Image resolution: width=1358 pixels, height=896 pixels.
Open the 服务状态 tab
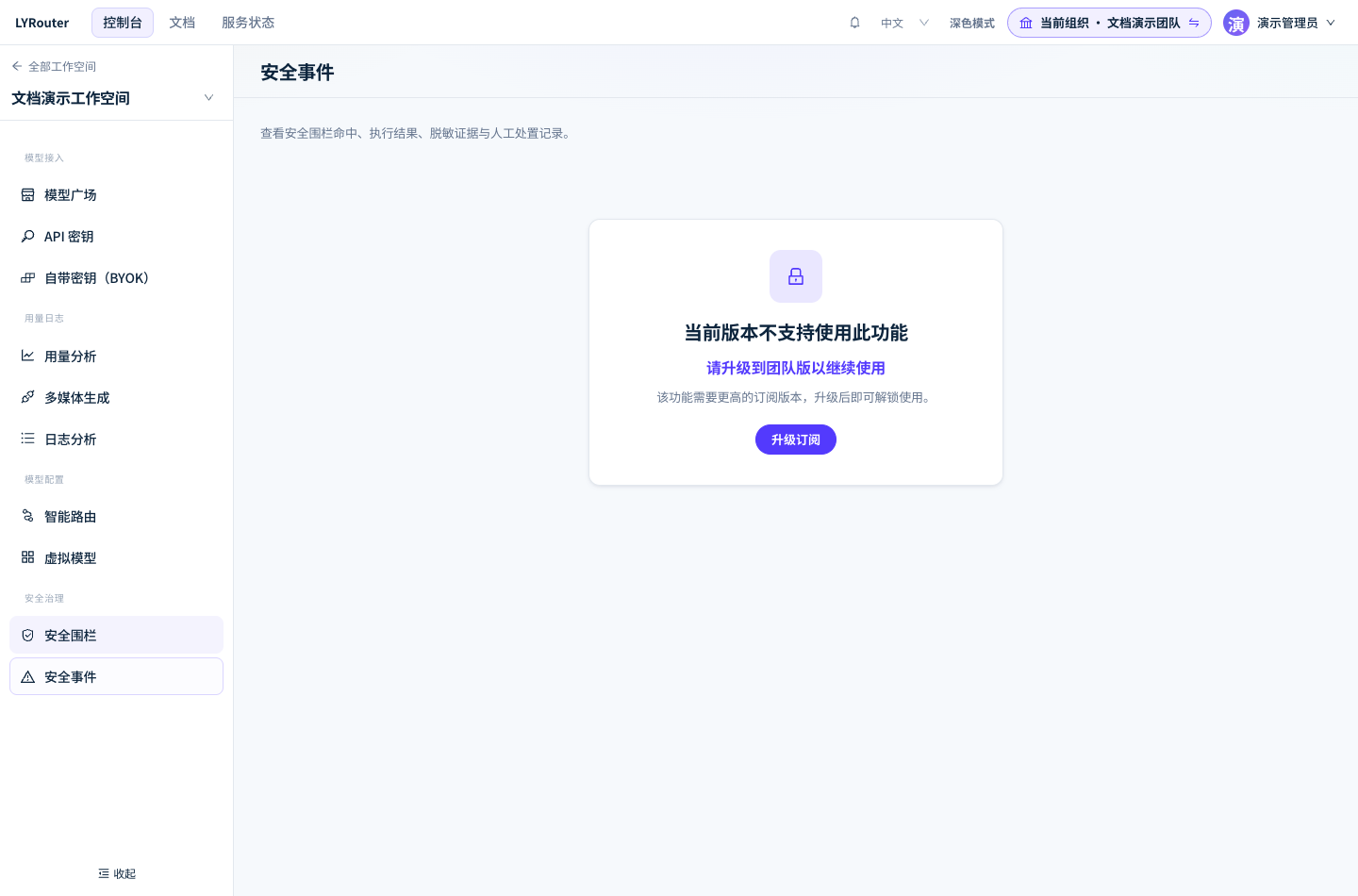248,23
